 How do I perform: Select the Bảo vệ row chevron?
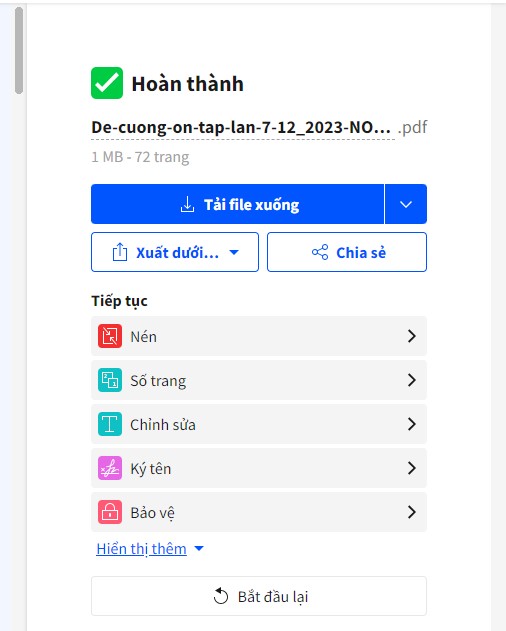(x=411, y=512)
